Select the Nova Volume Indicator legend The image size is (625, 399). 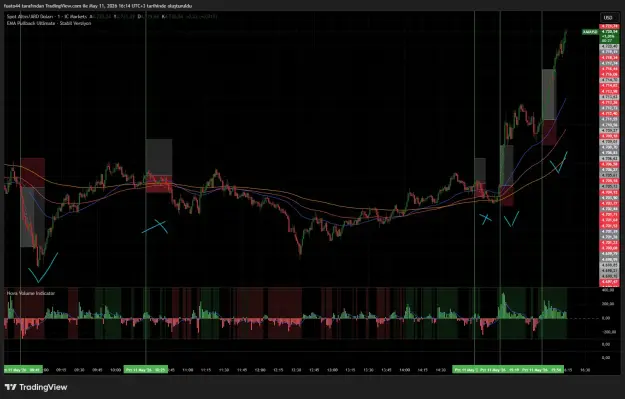point(31,293)
